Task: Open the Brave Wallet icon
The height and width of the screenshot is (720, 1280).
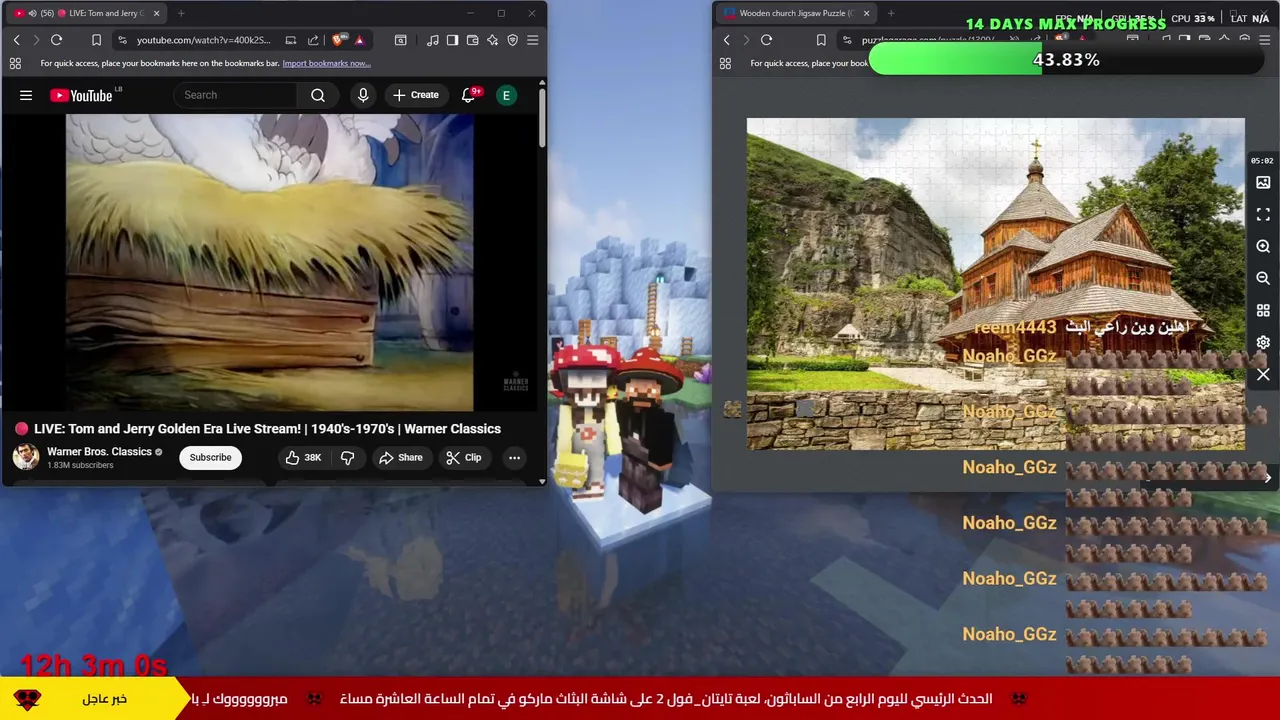Action: point(472,40)
